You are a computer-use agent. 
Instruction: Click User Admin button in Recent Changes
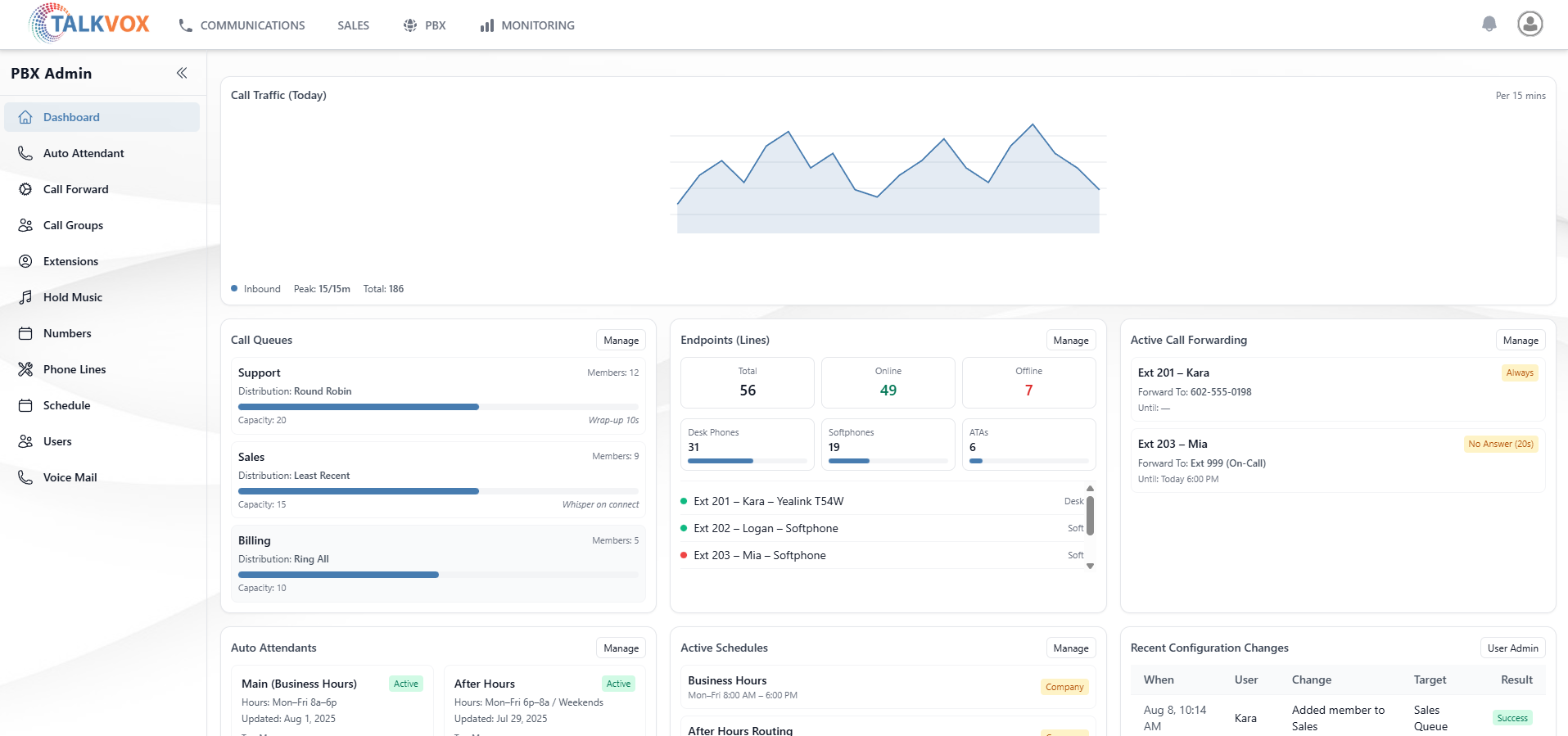1512,648
